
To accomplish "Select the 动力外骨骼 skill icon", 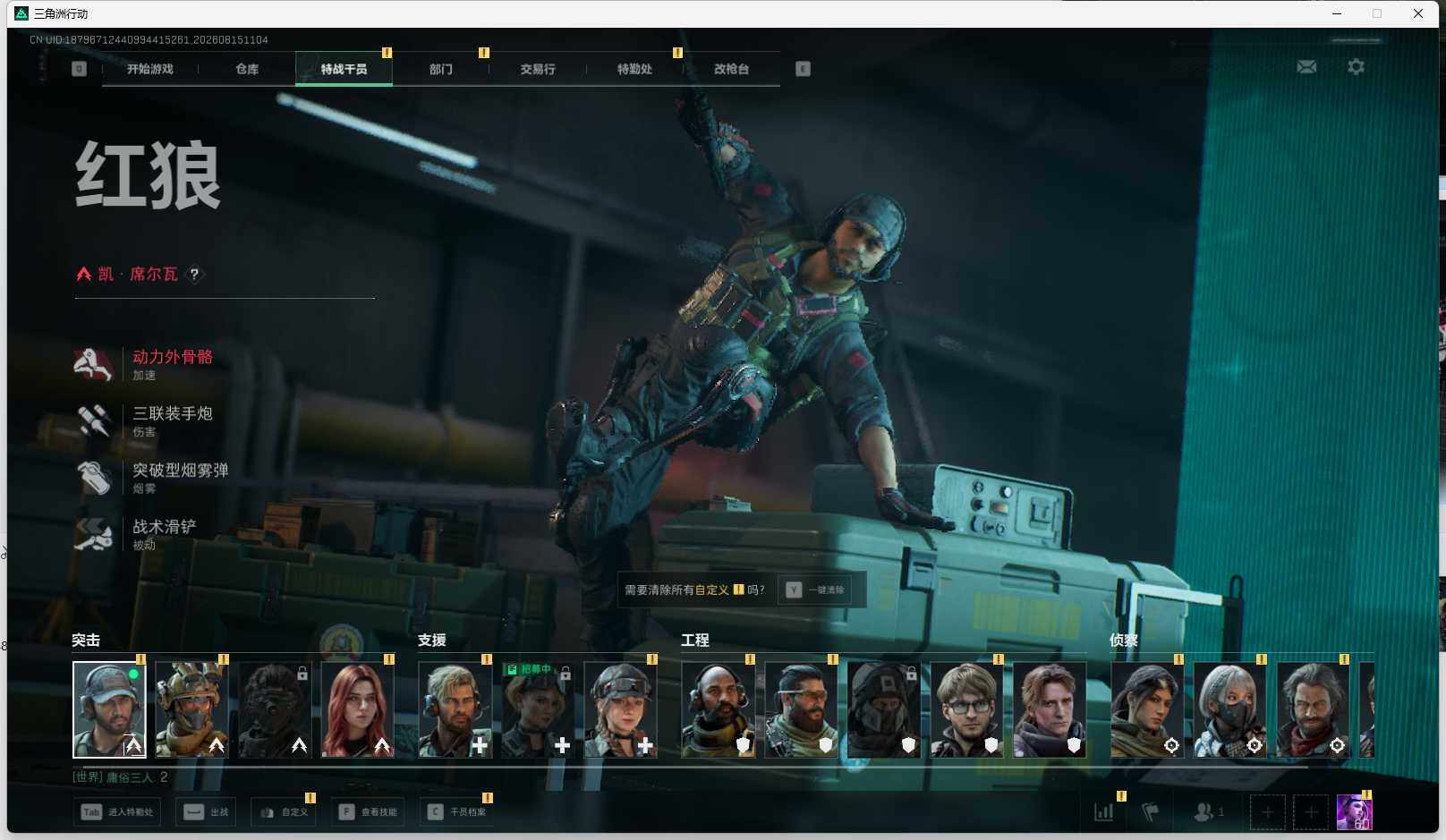I will (x=93, y=364).
